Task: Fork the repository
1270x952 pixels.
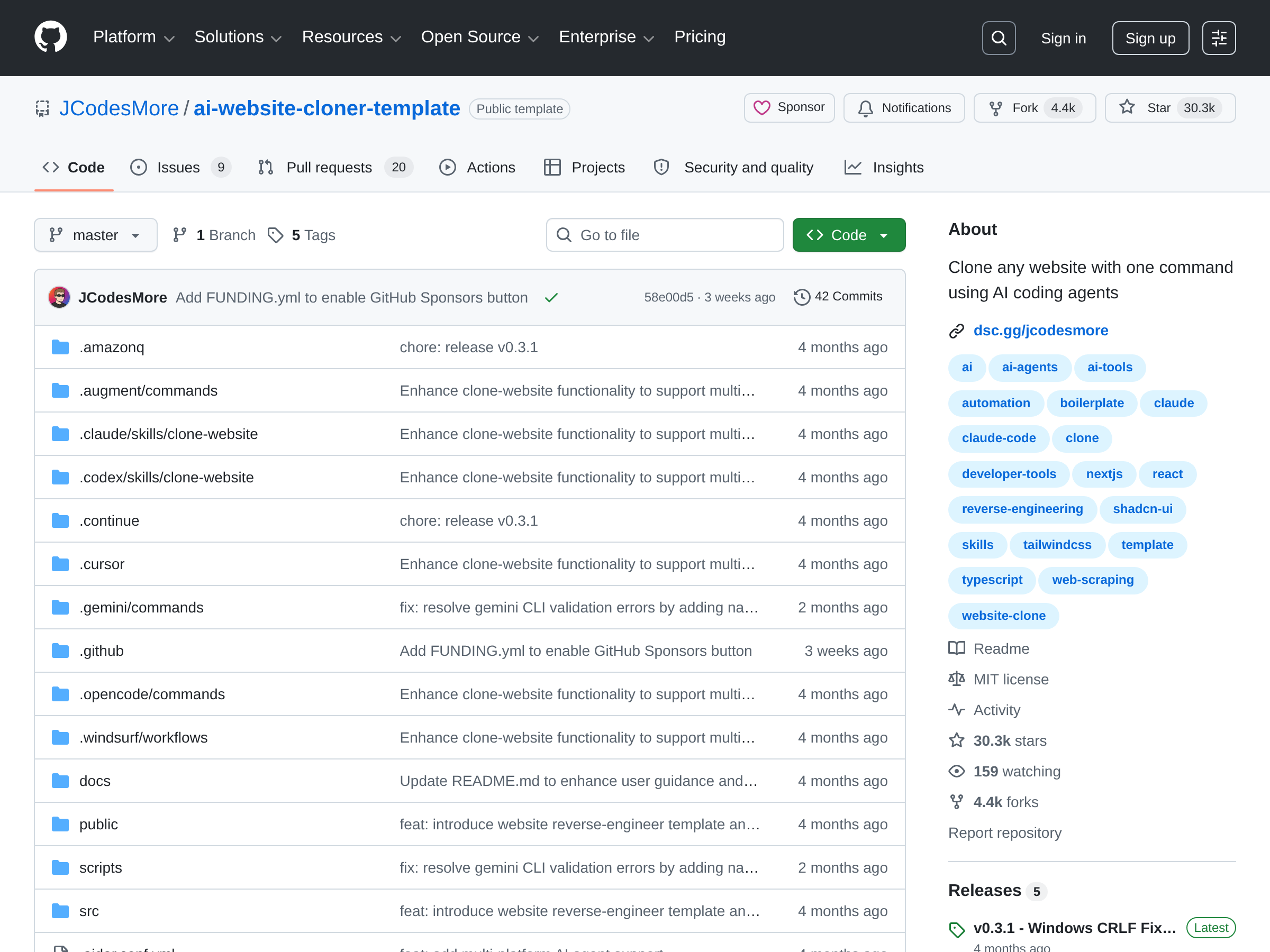Action: (x=1034, y=108)
